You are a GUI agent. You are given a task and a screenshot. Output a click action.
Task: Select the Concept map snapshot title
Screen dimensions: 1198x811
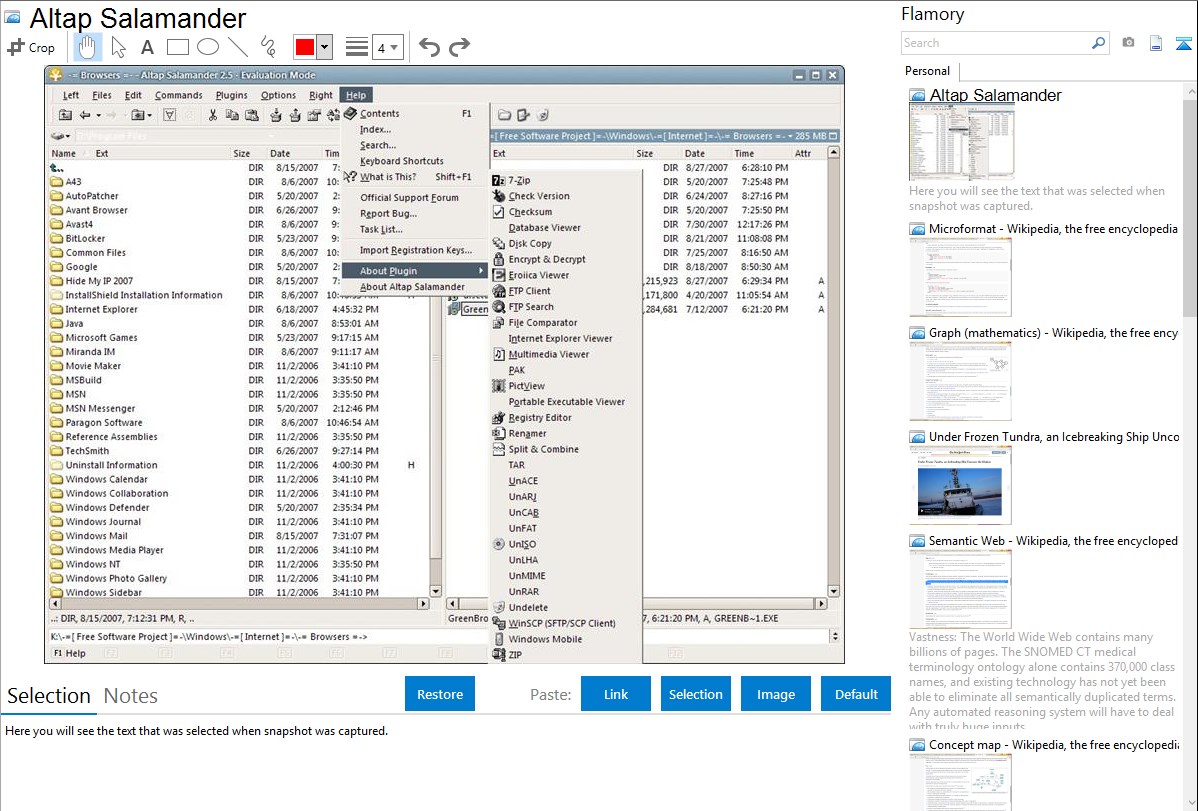point(1054,744)
